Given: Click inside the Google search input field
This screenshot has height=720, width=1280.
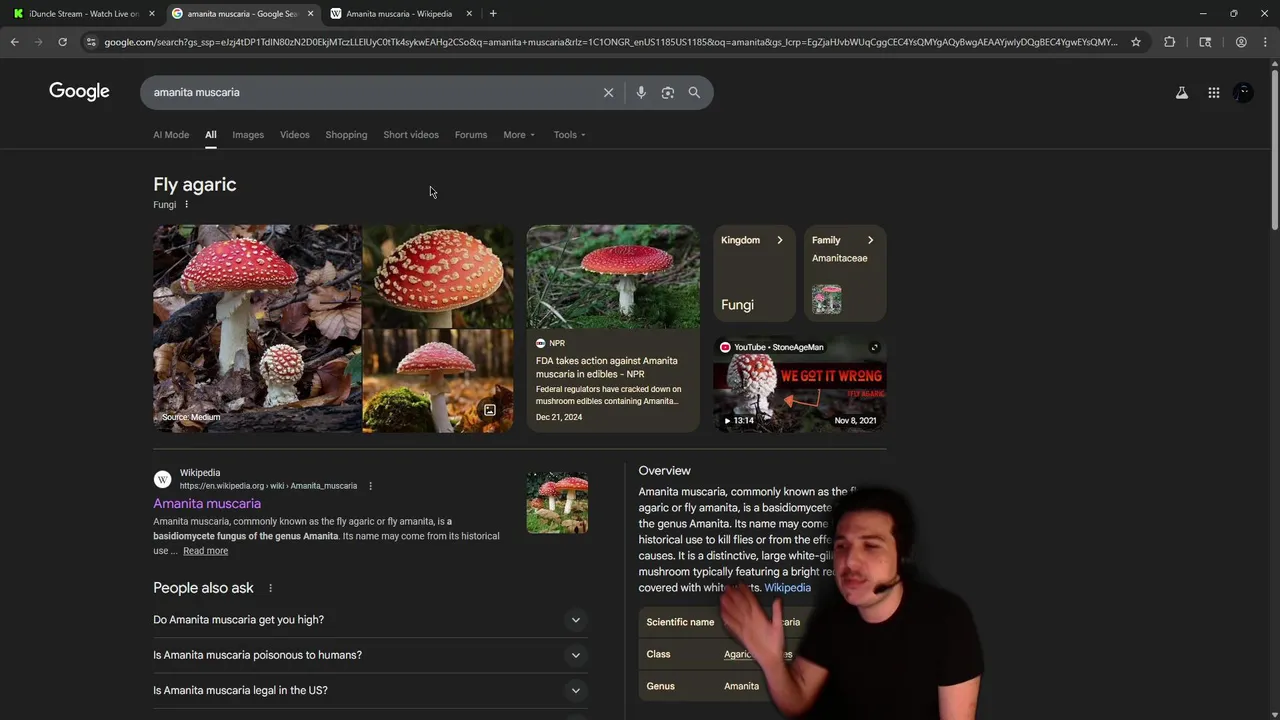Looking at the screenshot, I should (370, 92).
